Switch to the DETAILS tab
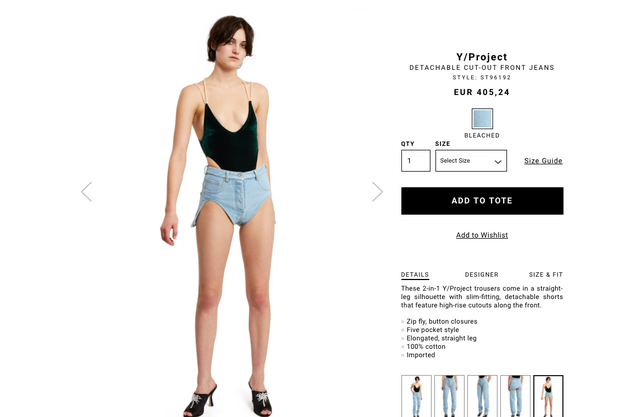Screen dimensions: 630x417 415,274
